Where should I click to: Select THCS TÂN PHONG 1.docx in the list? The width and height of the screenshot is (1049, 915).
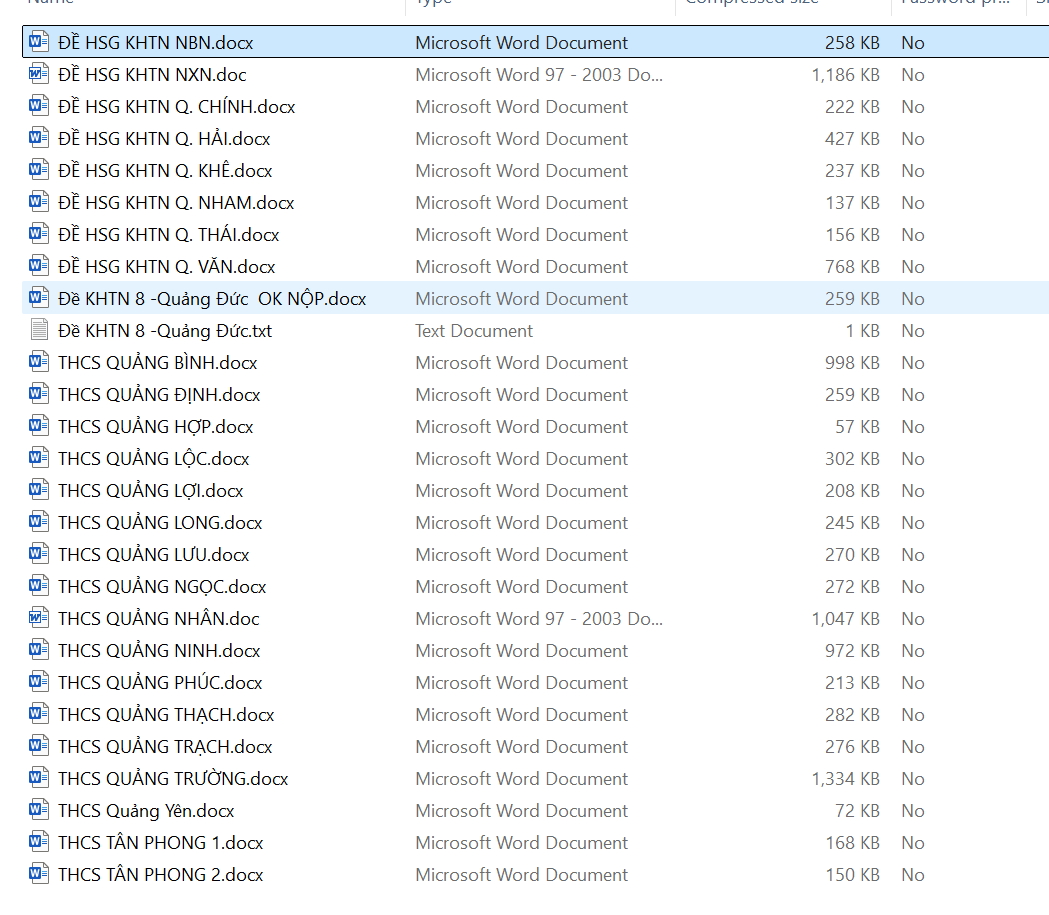tap(160, 843)
